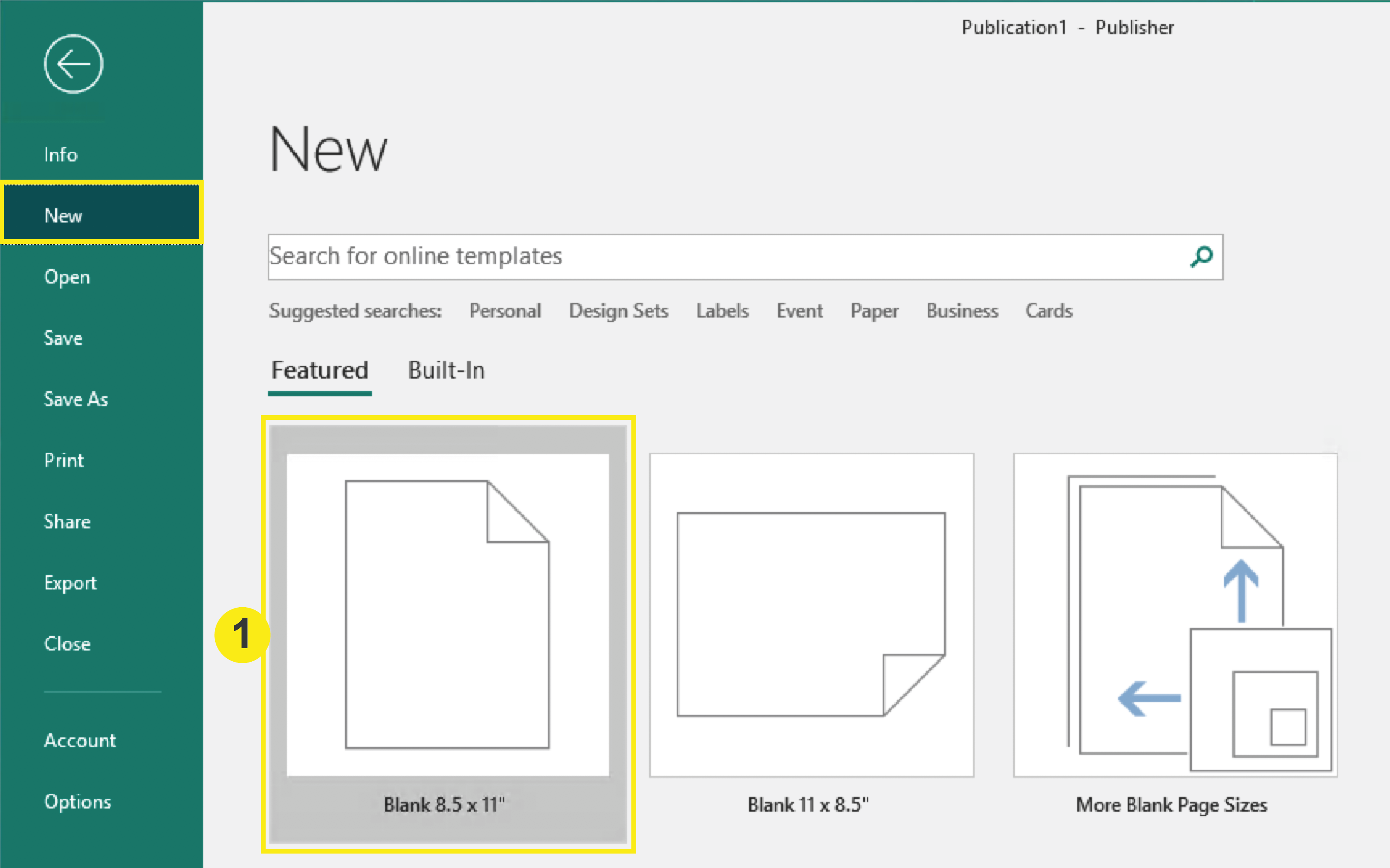Go to the Open page
The width and height of the screenshot is (1390, 868).
(67, 277)
